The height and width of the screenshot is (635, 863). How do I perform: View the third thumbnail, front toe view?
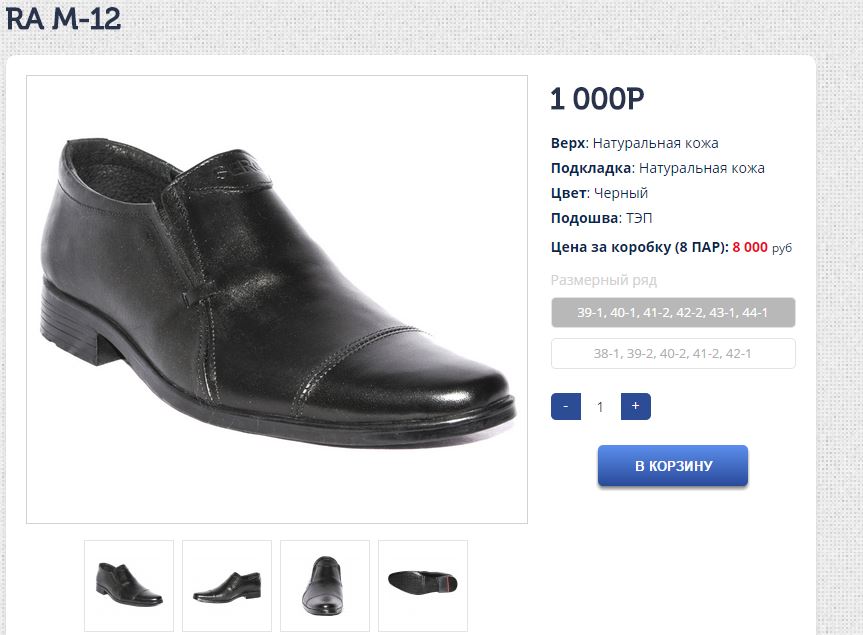click(325, 585)
